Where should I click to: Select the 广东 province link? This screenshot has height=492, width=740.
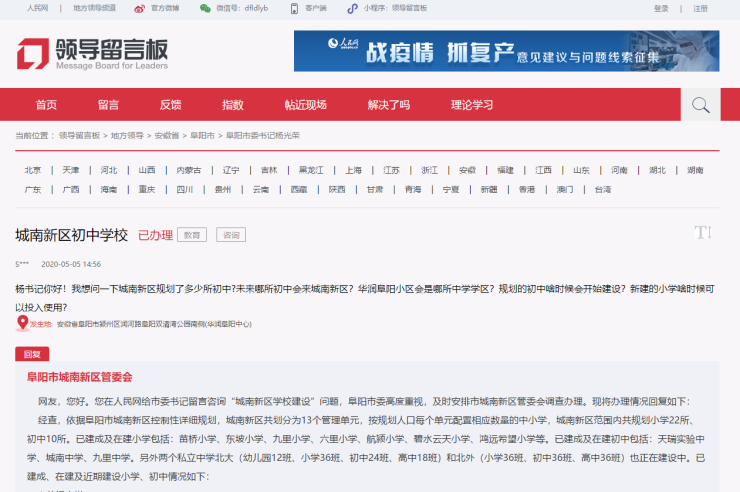point(33,189)
